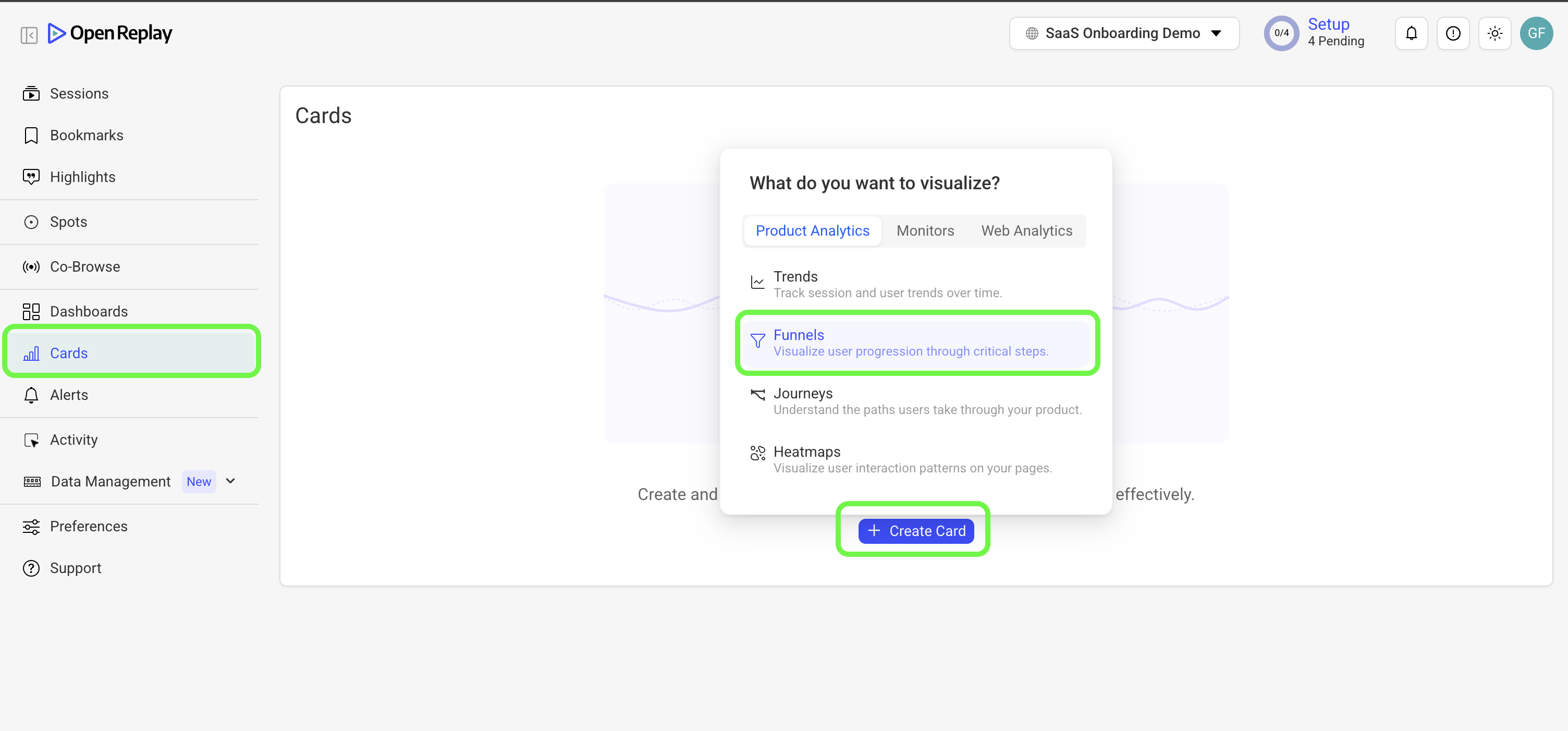Screen dimensions: 1568x731
Task: Click the Support question mark icon
Action: [31, 568]
